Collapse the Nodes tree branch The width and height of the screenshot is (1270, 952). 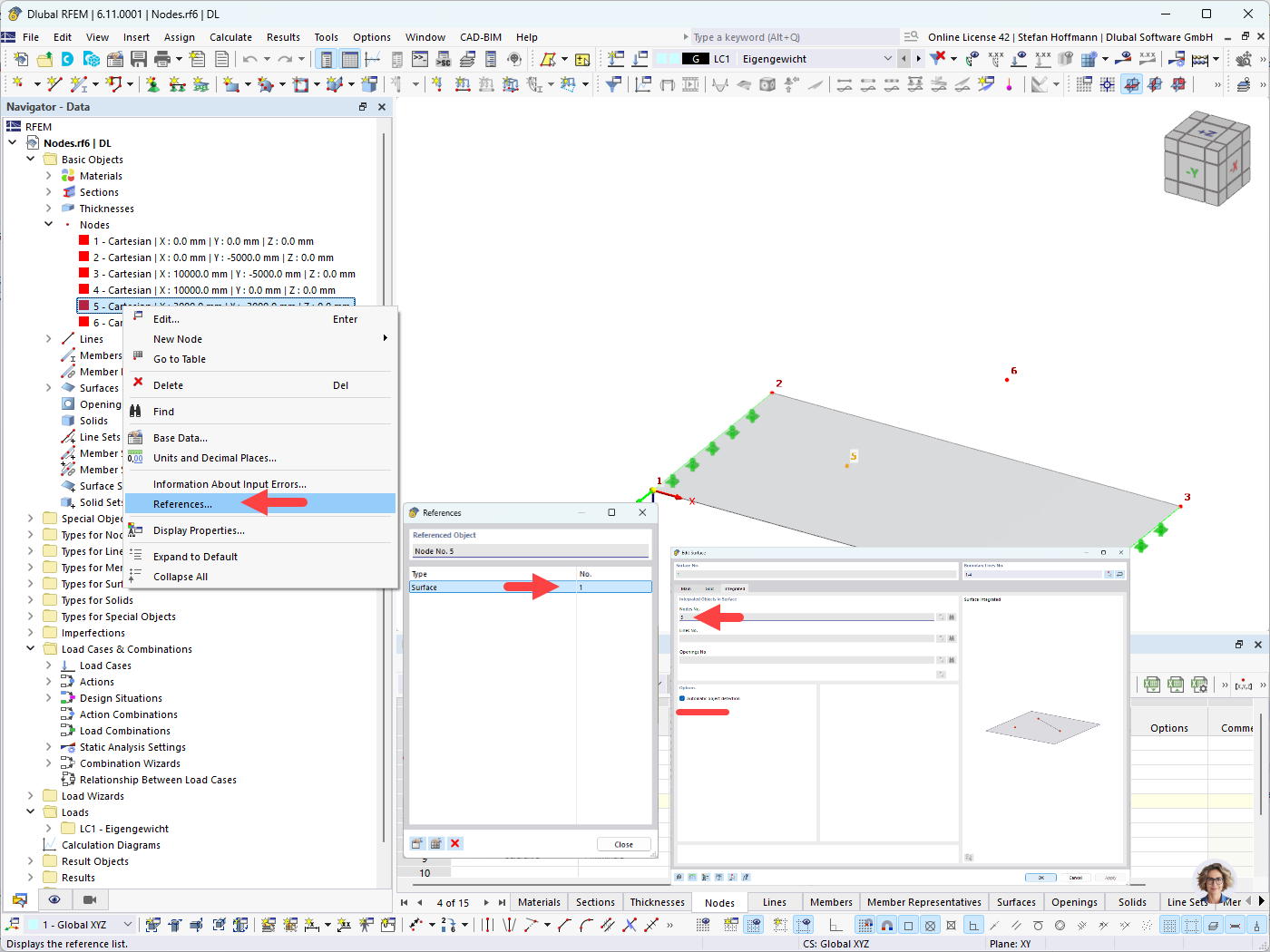[49, 225]
